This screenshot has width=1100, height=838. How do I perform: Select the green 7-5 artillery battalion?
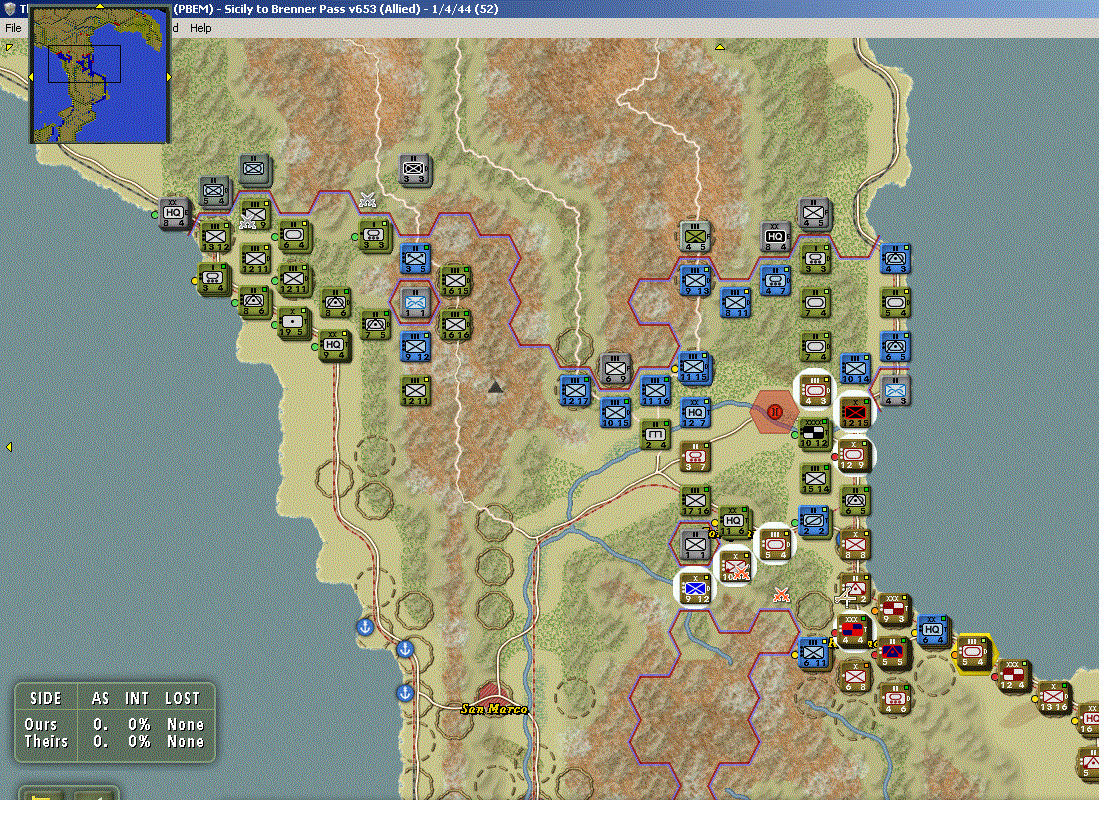tap(375, 325)
